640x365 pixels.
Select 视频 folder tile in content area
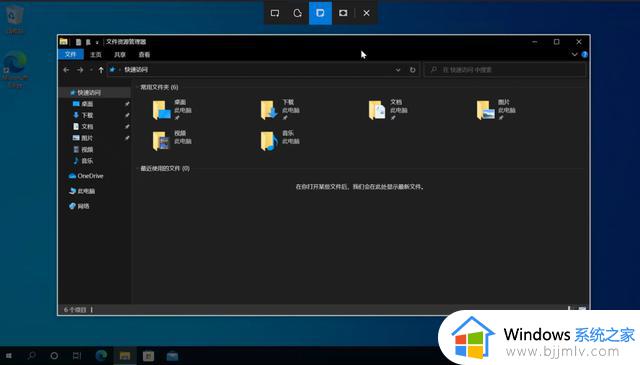[x=172, y=140]
